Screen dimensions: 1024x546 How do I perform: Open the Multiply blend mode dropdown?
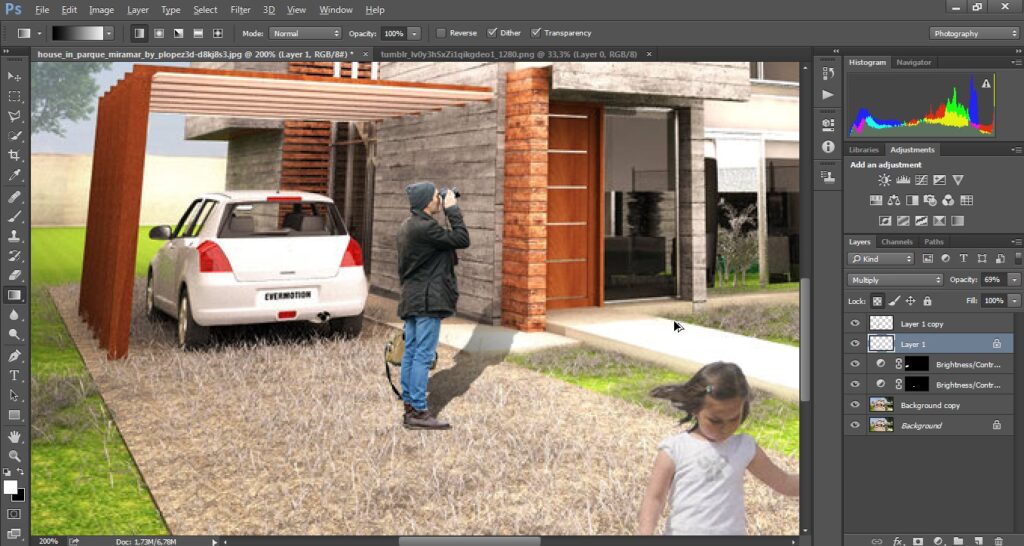pos(895,280)
